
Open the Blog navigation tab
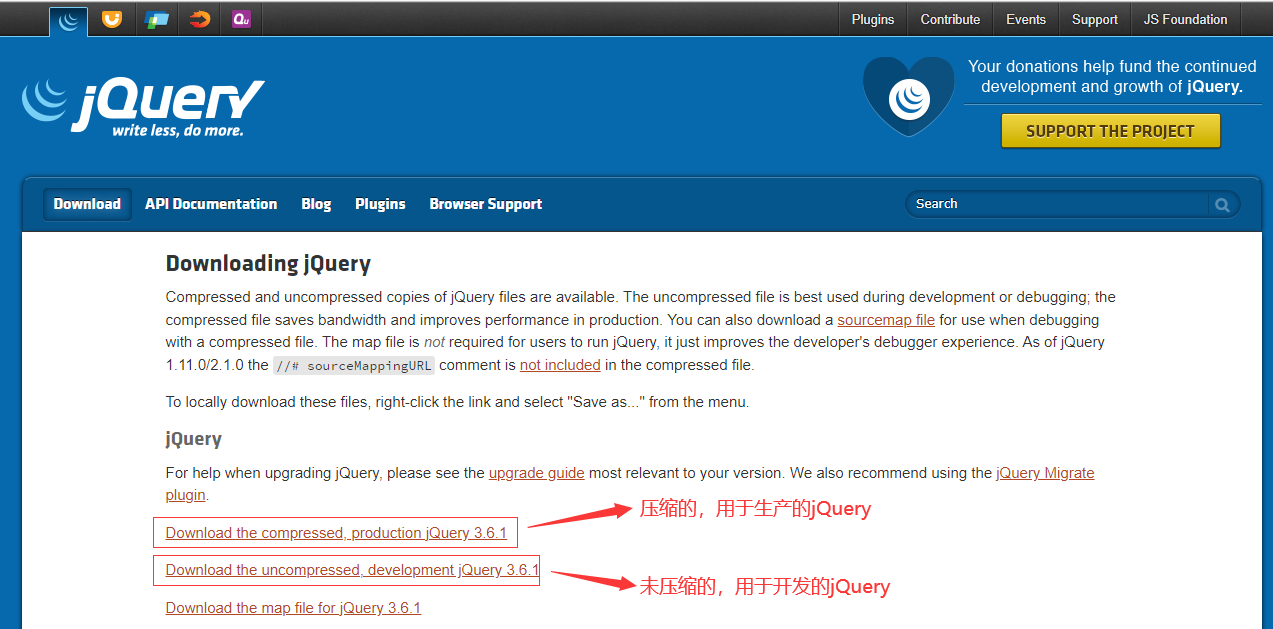(316, 204)
